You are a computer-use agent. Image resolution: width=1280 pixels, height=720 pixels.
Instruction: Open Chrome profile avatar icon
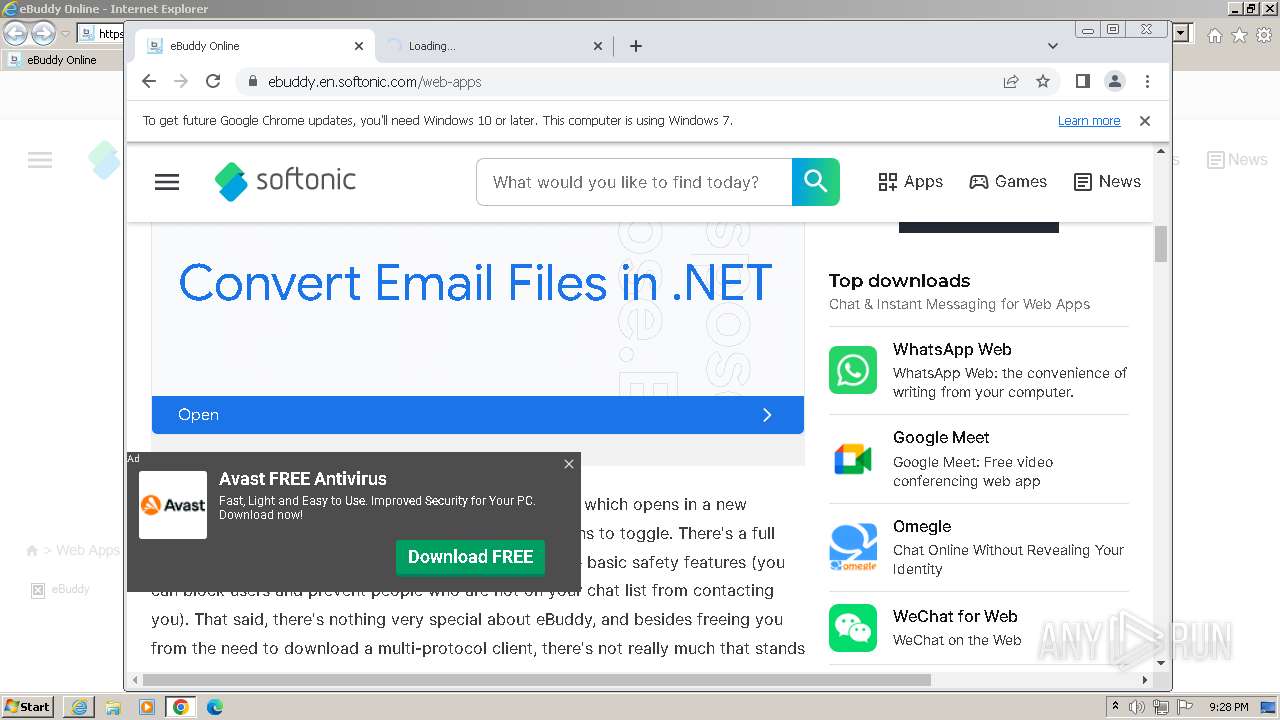(1114, 81)
